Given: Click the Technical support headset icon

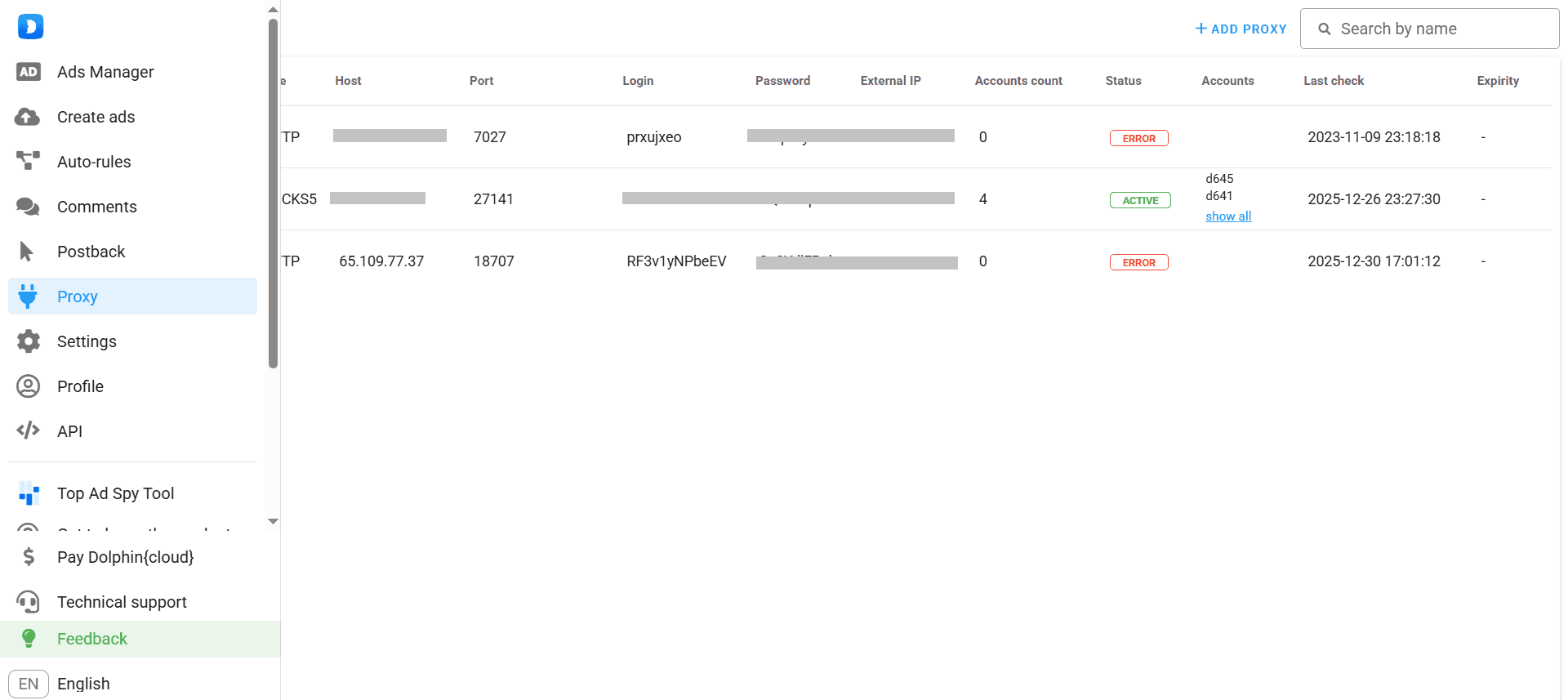Looking at the screenshot, I should 29,602.
